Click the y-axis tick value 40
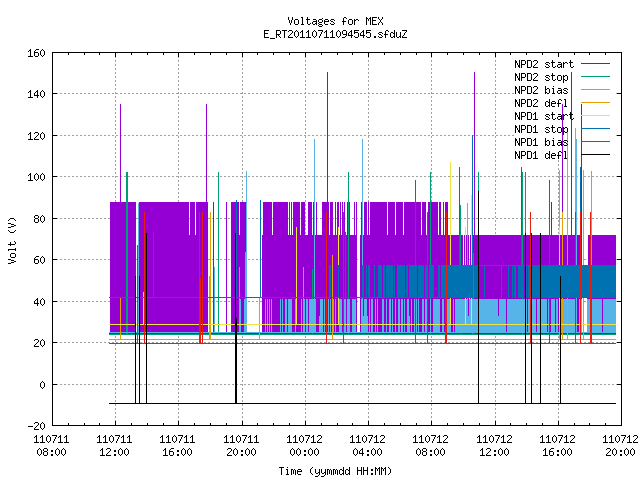This screenshot has width=640, height=480. coord(40,302)
